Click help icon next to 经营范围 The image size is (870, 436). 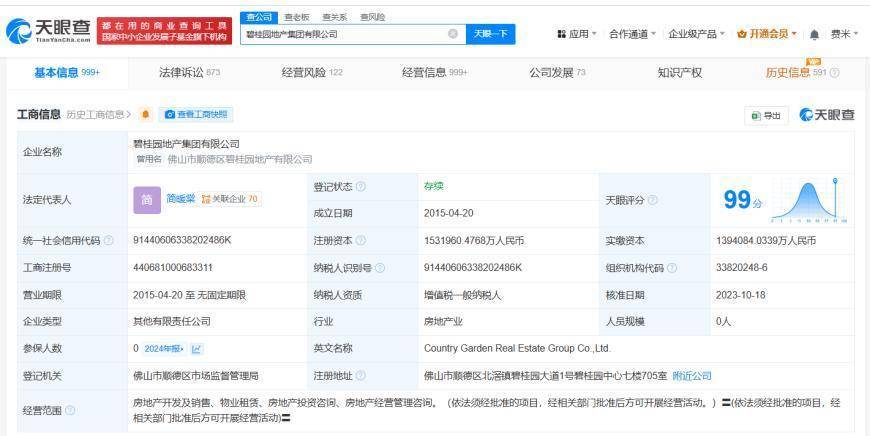70,410
